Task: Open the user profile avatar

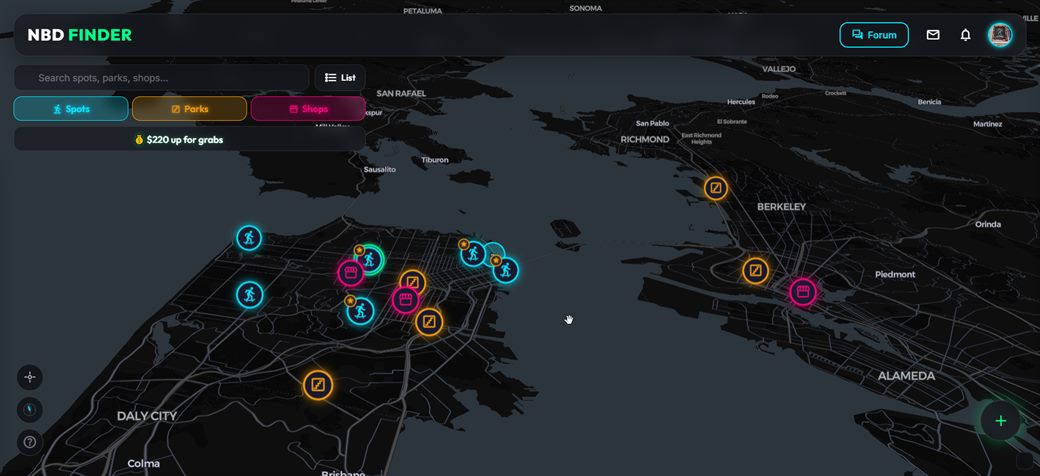Action: [x=1000, y=35]
